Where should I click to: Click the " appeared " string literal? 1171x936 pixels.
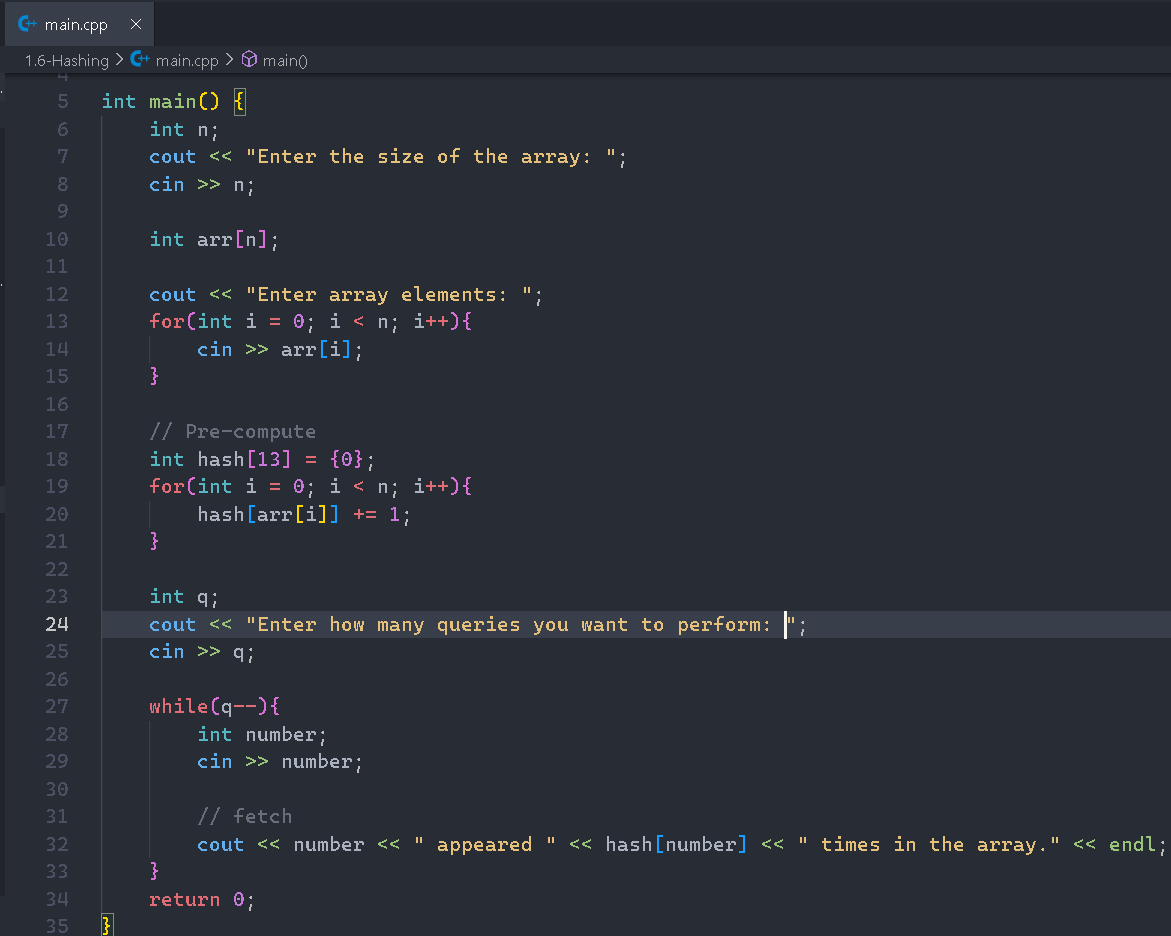485,844
